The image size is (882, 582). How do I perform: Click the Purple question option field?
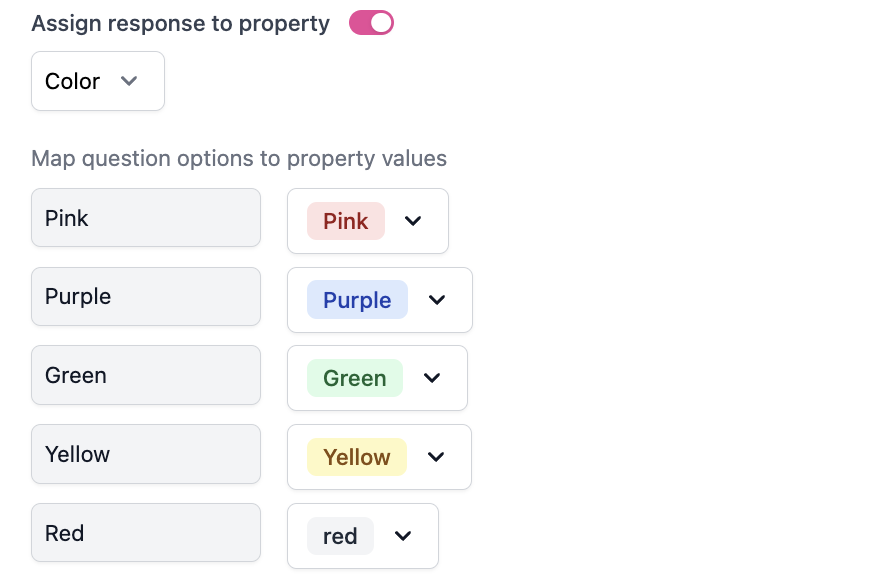[146, 297]
